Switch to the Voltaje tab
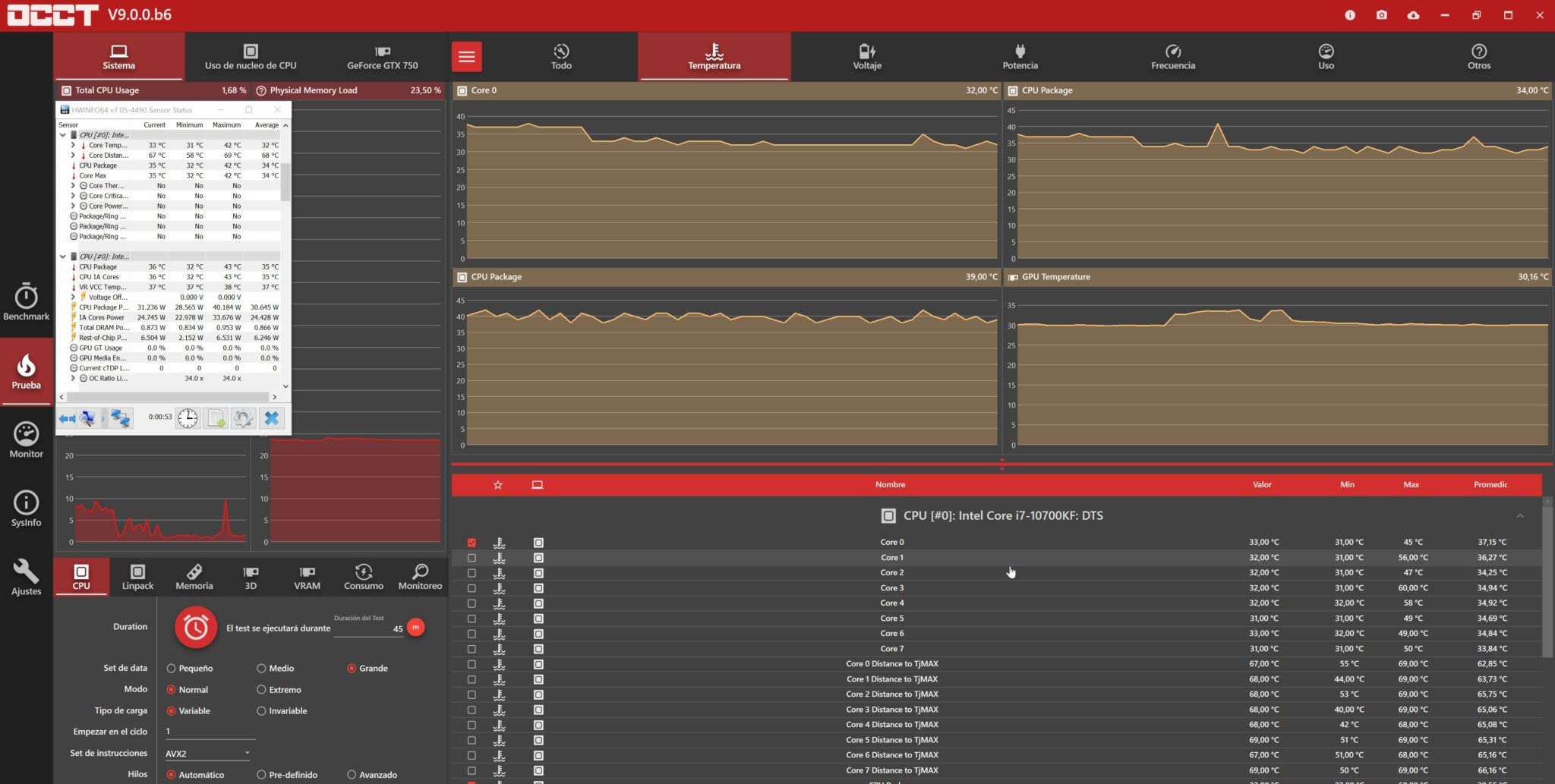Viewport: 1555px width, 784px height. point(867,56)
